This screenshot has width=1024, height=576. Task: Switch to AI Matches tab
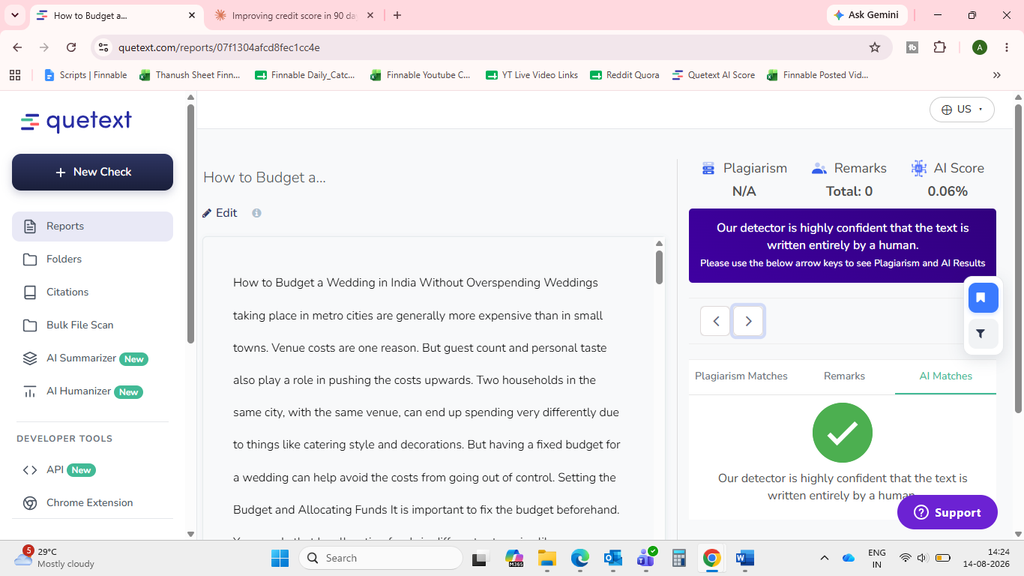(x=946, y=376)
